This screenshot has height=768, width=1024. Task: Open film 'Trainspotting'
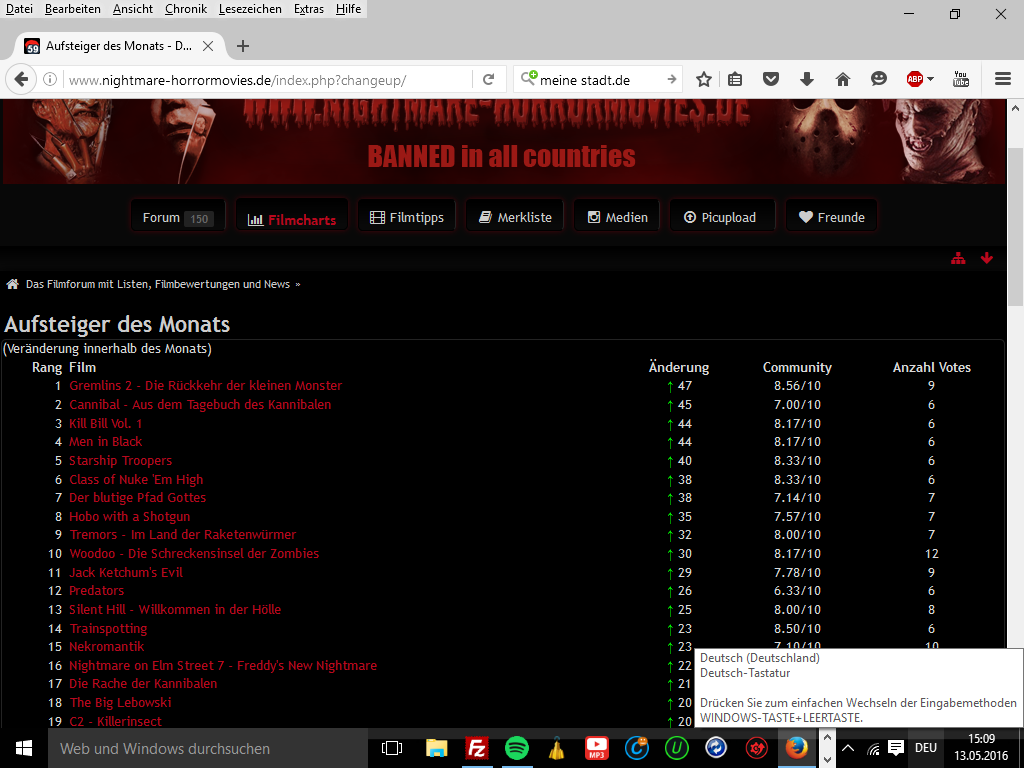point(108,629)
